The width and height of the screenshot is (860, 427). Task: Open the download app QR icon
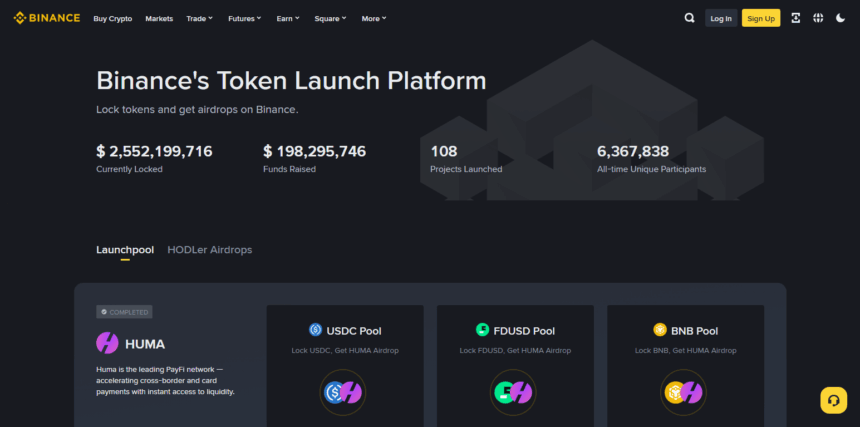pos(796,18)
